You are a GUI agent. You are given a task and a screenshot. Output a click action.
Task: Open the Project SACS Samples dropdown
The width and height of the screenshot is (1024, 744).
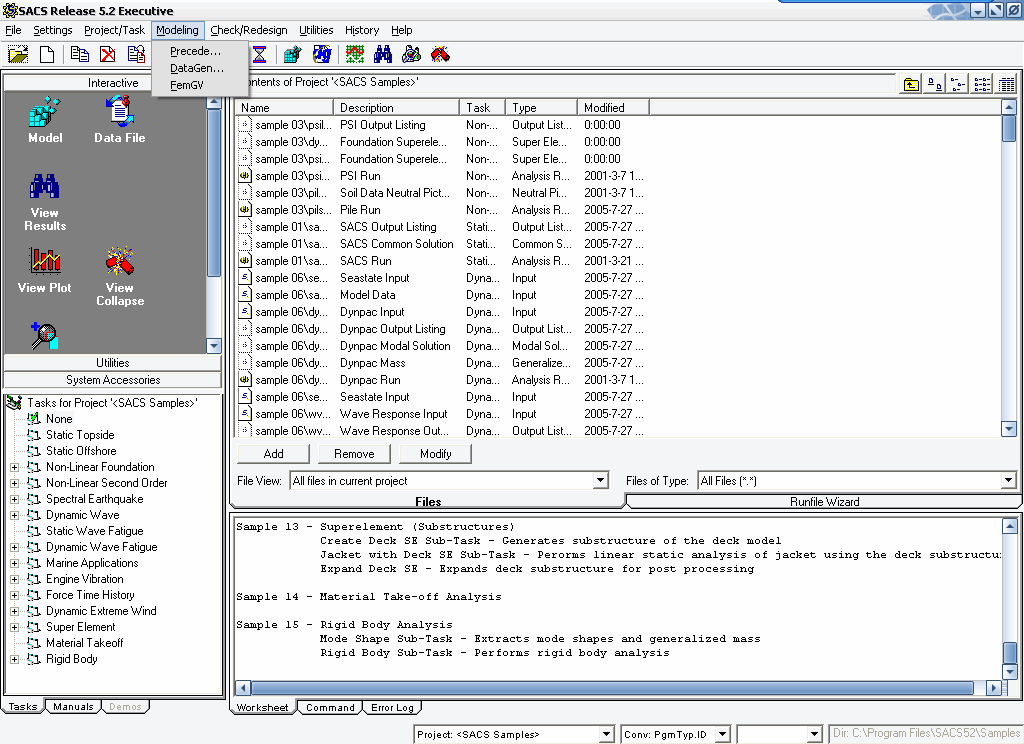pyautogui.click(x=607, y=734)
